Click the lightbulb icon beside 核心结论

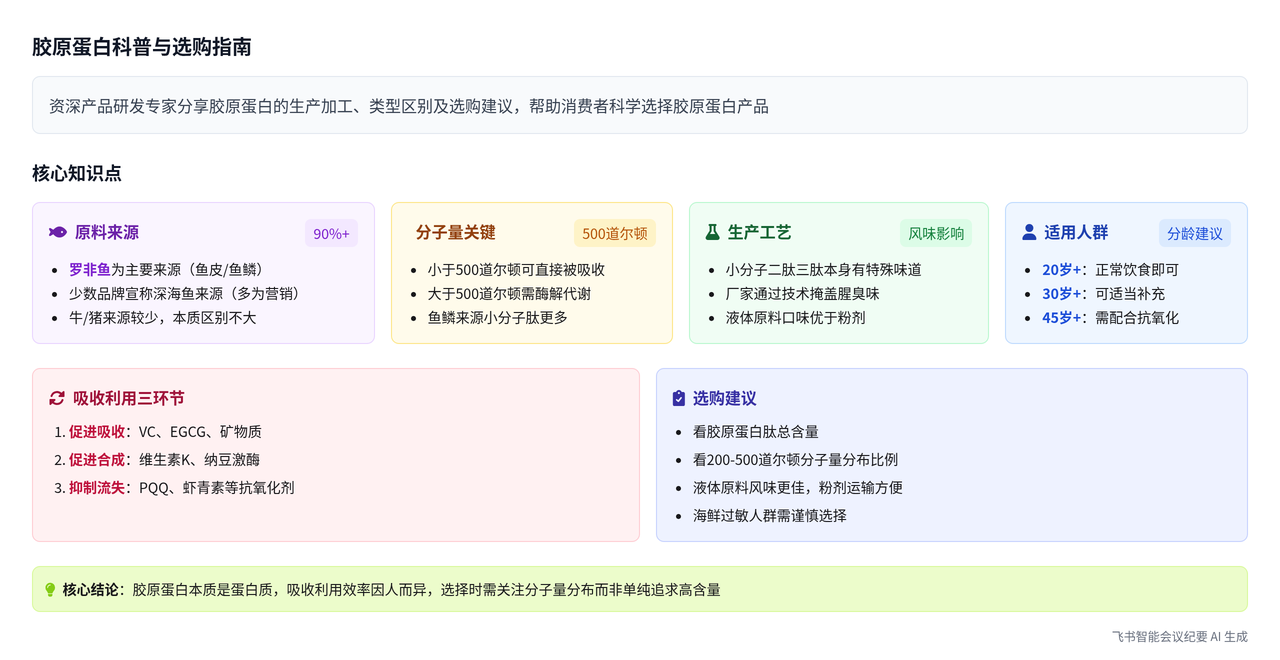(50, 590)
